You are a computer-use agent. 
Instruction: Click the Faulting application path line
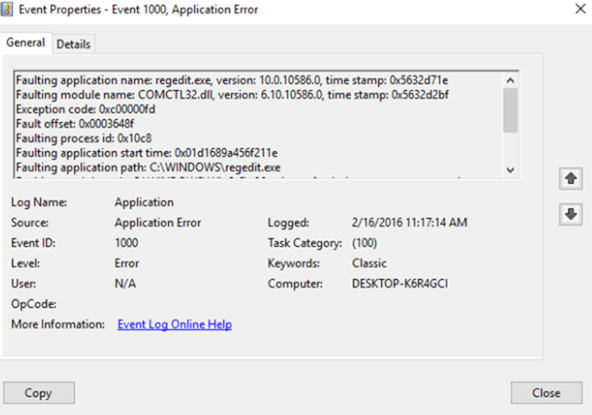click(x=148, y=167)
